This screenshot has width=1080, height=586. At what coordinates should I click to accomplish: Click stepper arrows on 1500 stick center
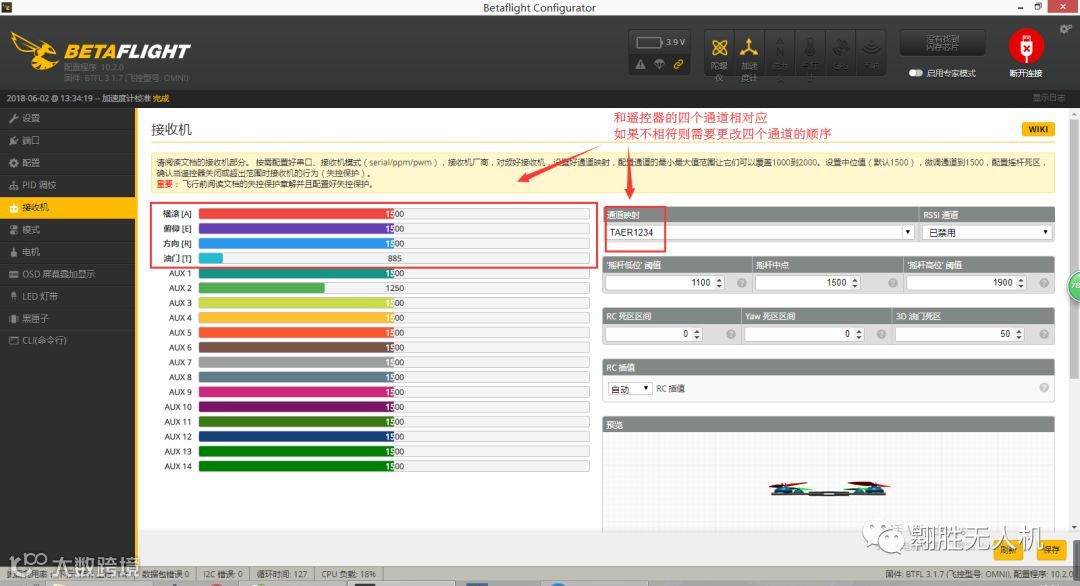(855, 283)
